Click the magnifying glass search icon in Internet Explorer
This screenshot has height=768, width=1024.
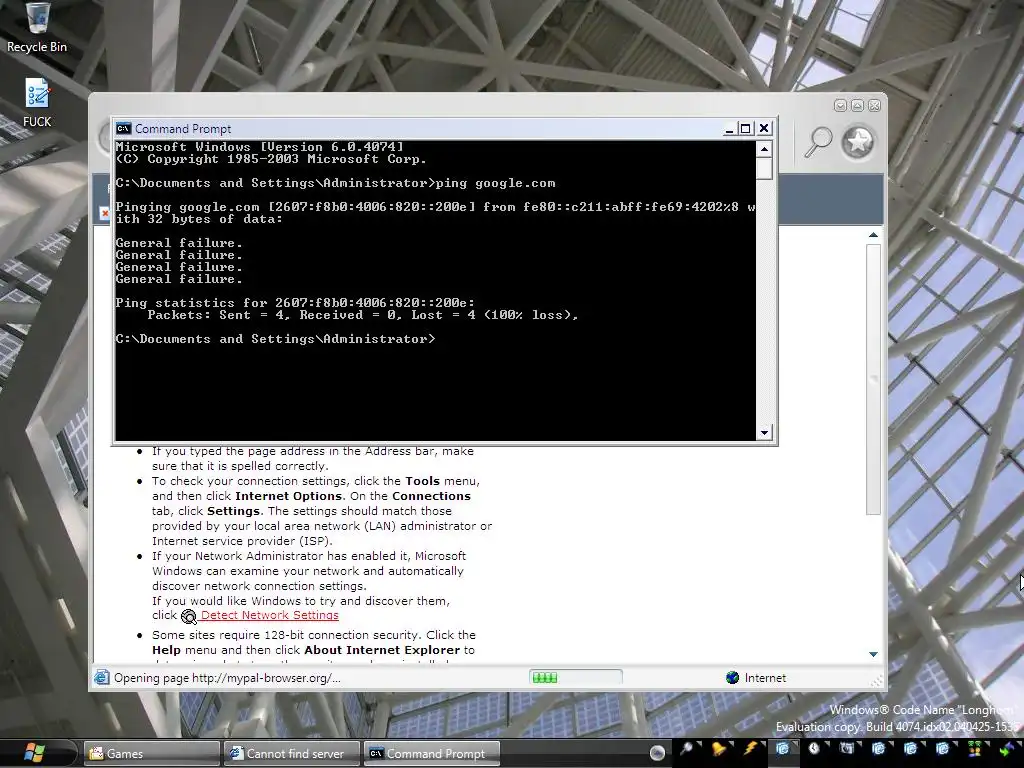[x=818, y=141]
